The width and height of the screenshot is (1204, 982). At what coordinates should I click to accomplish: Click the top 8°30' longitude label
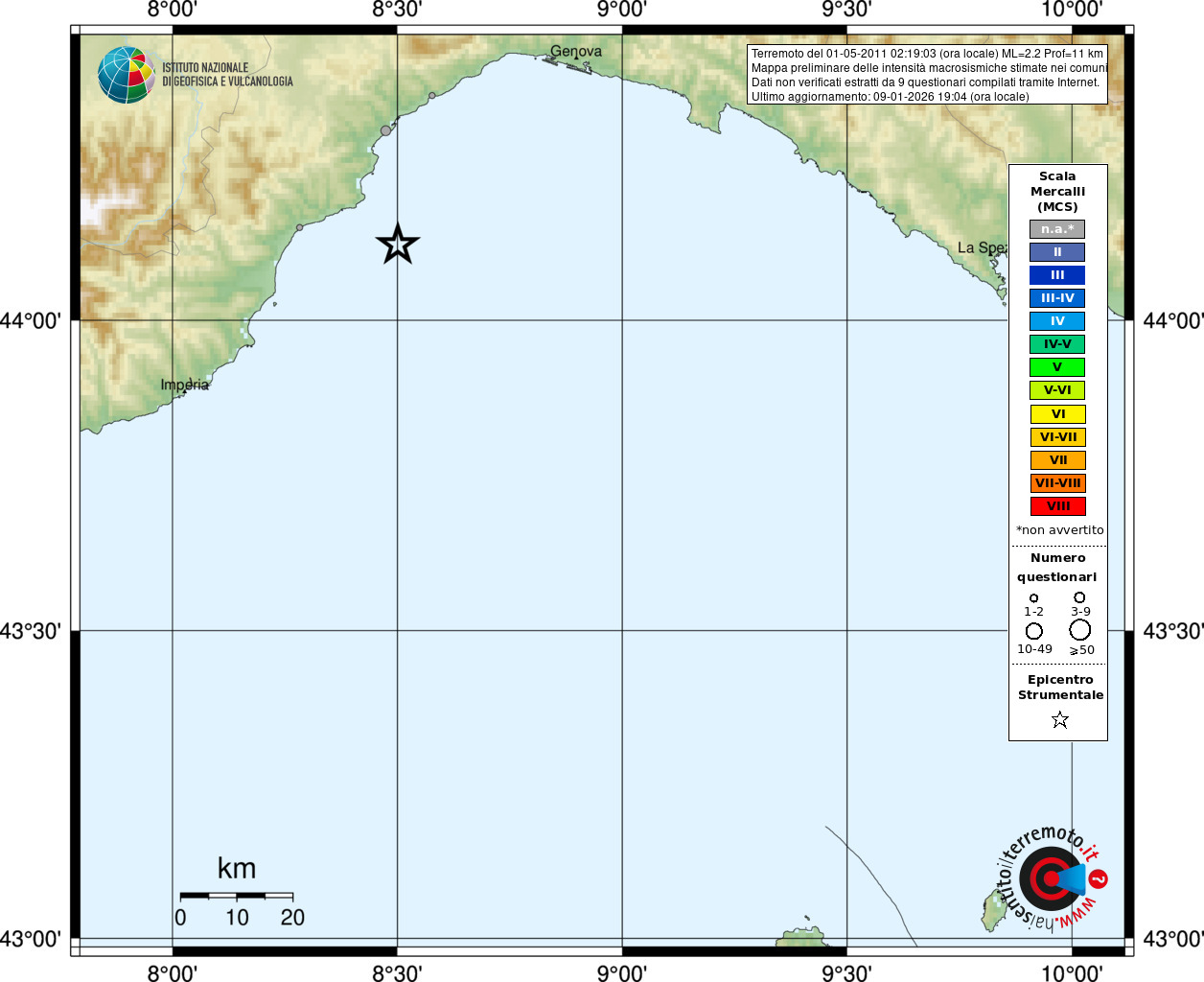click(x=397, y=10)
